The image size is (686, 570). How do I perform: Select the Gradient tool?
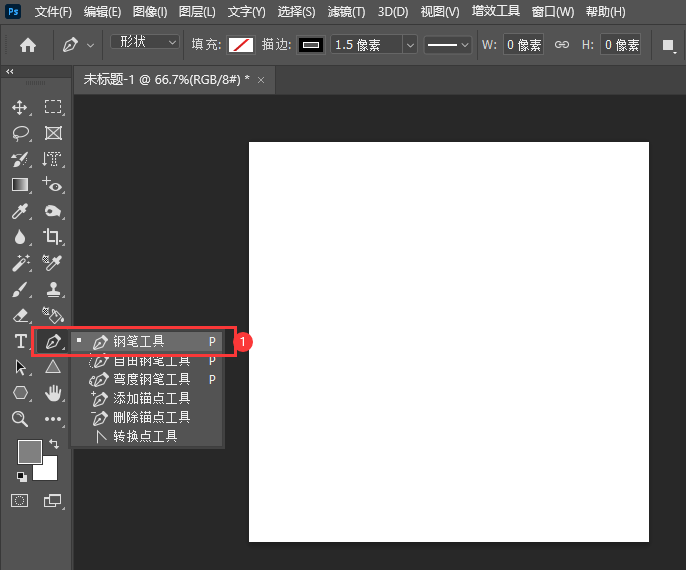point(20,185)
